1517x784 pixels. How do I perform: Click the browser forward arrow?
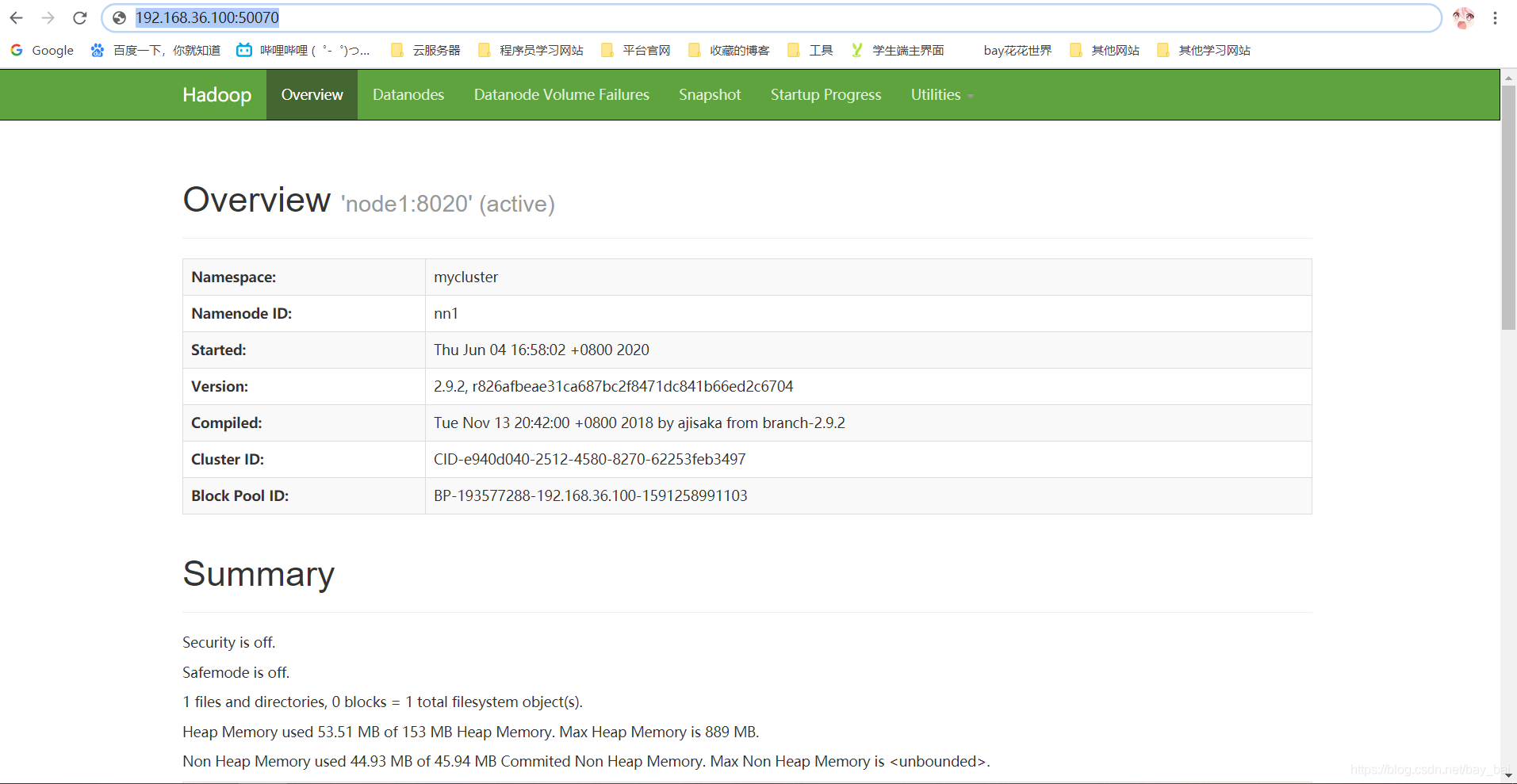[x=48, y=17]
